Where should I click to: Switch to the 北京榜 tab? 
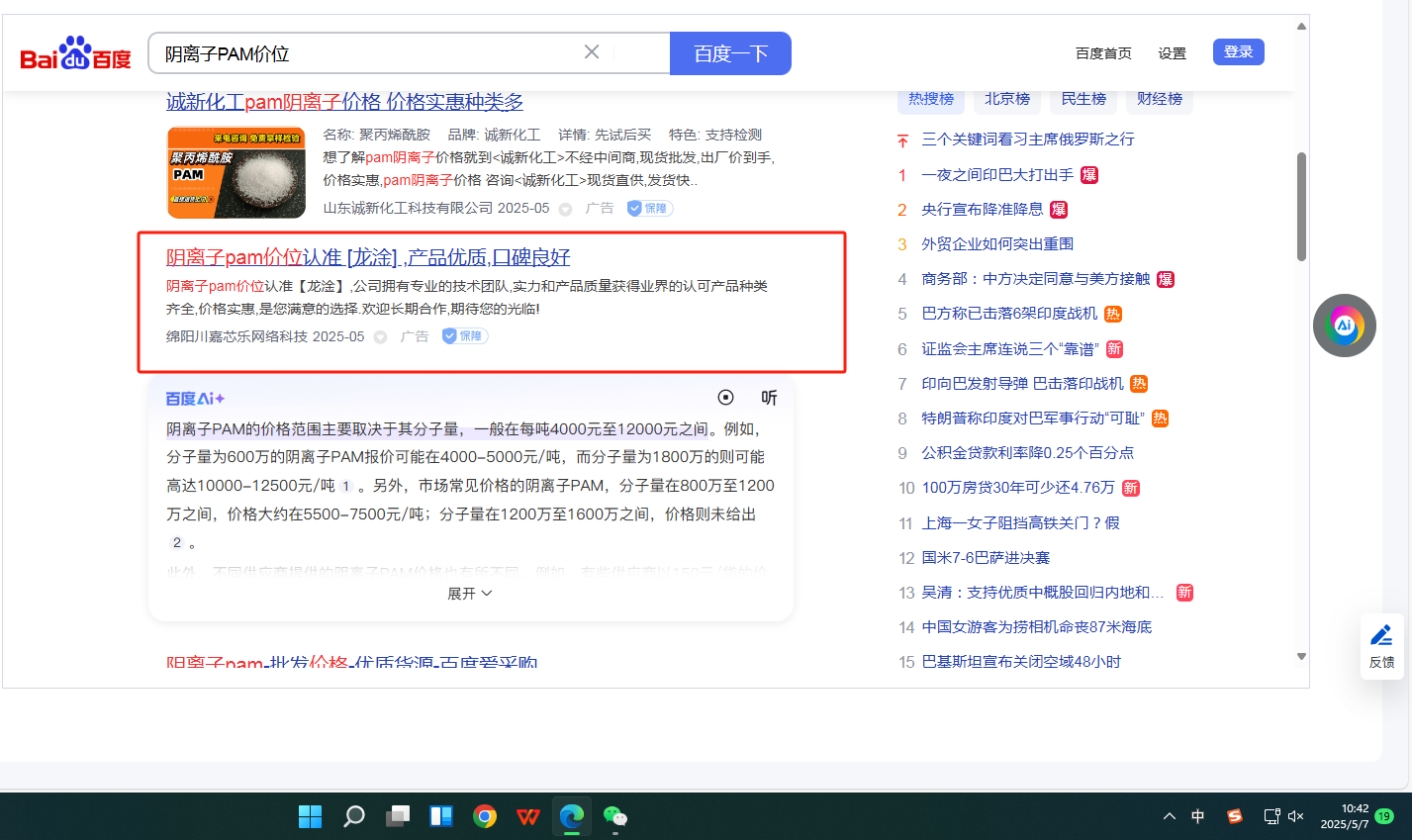(x=1007, y=99)
